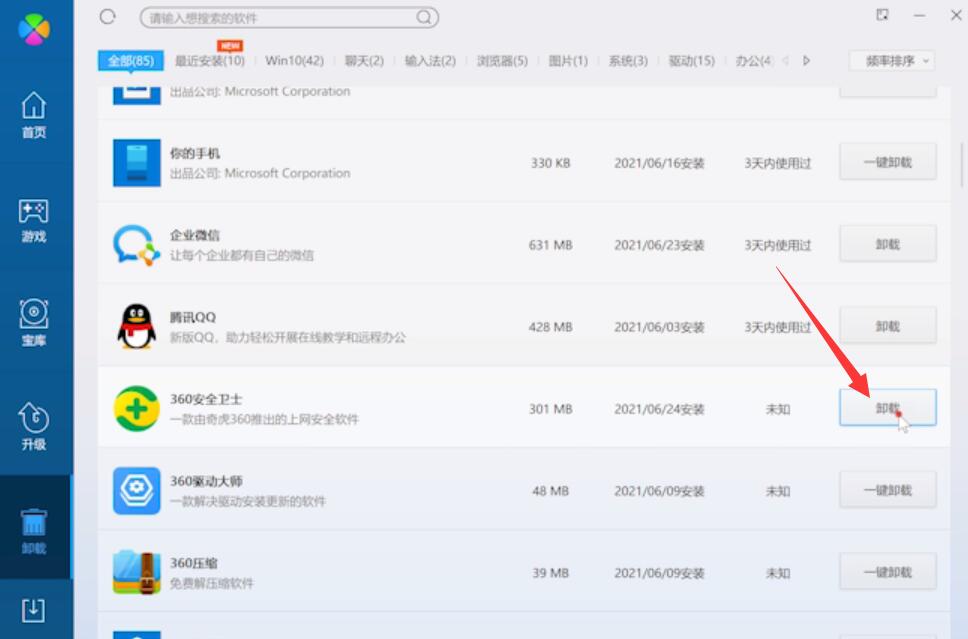
Task: Click the 360压缩 app icon
Action: tap(136, 572)
